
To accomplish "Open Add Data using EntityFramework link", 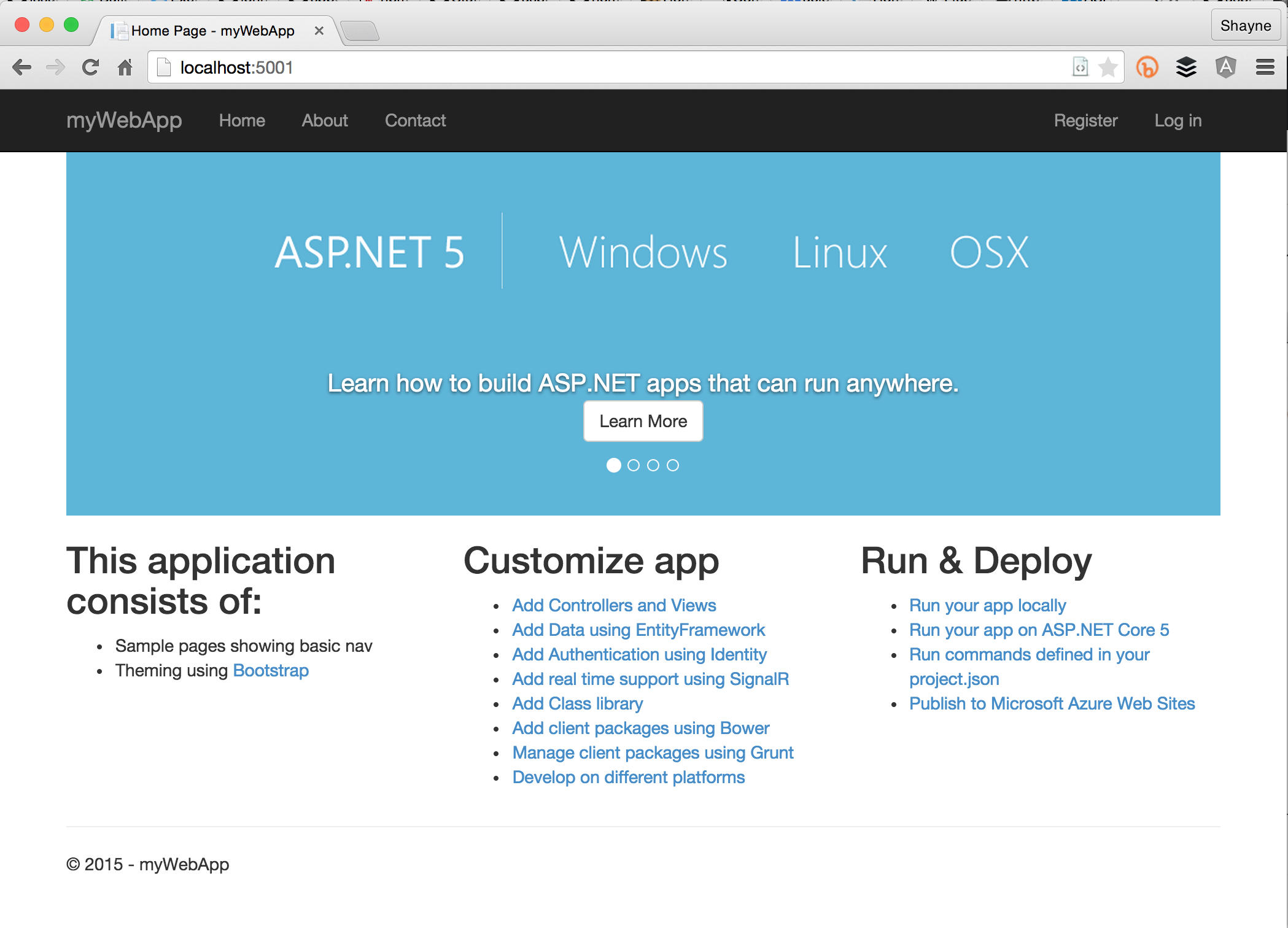I will [x=638, y=630].
